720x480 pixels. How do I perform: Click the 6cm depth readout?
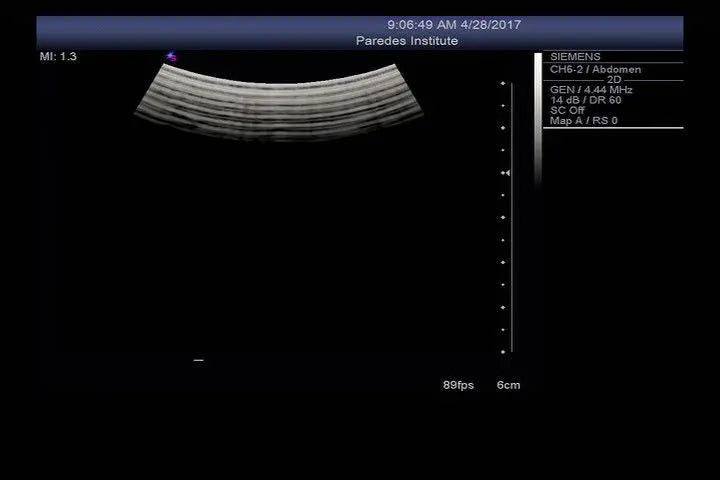click(508, 385)
